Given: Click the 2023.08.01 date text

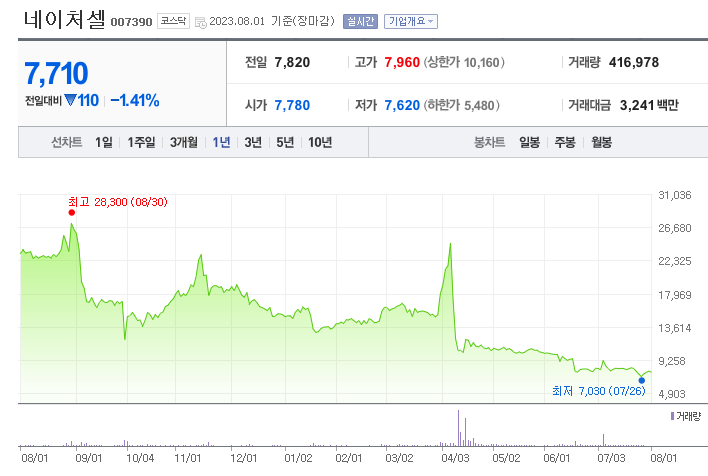Looking at the screenshot, I should [237, 21].
